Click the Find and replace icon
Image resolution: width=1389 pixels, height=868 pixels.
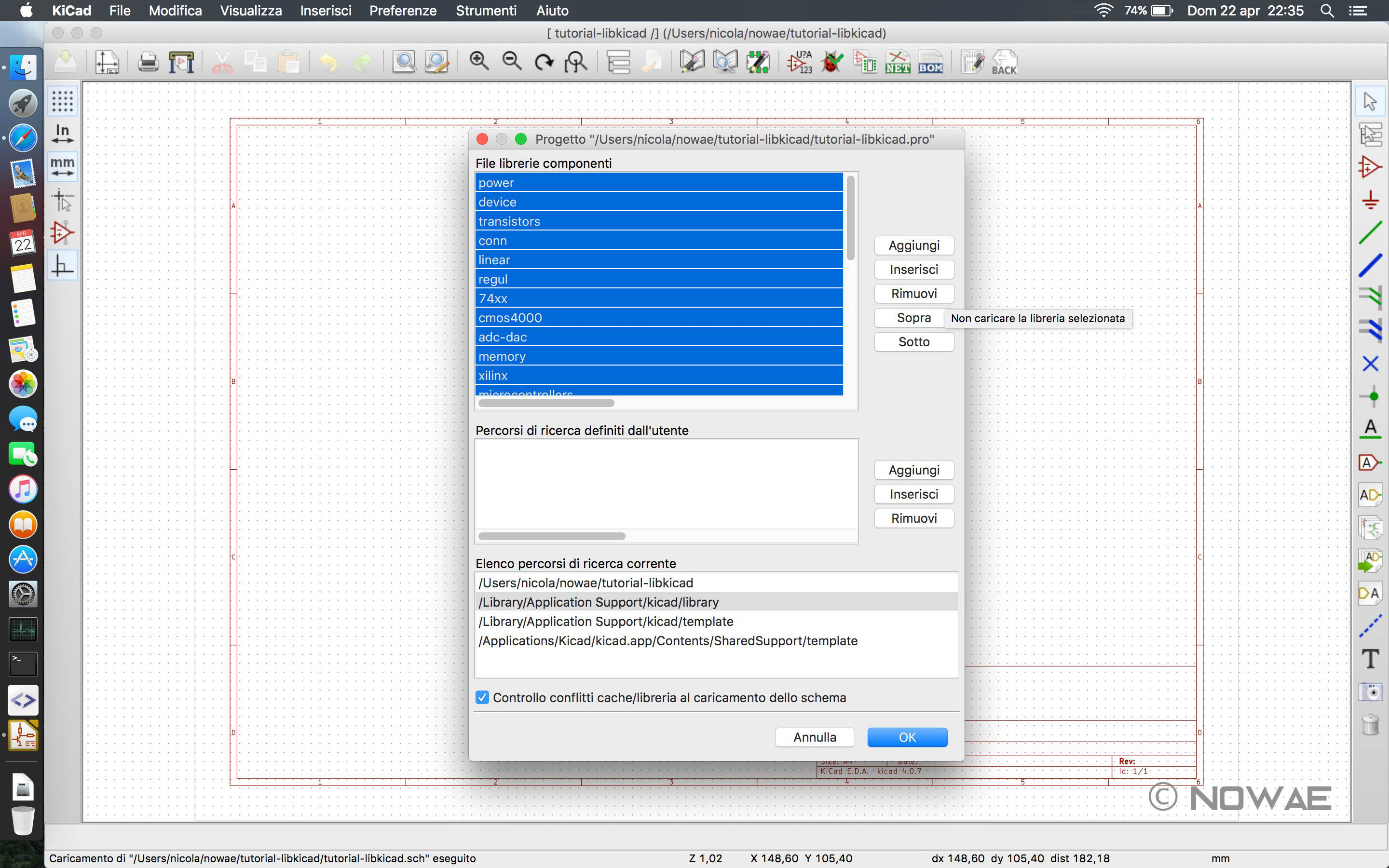point(437,61)
